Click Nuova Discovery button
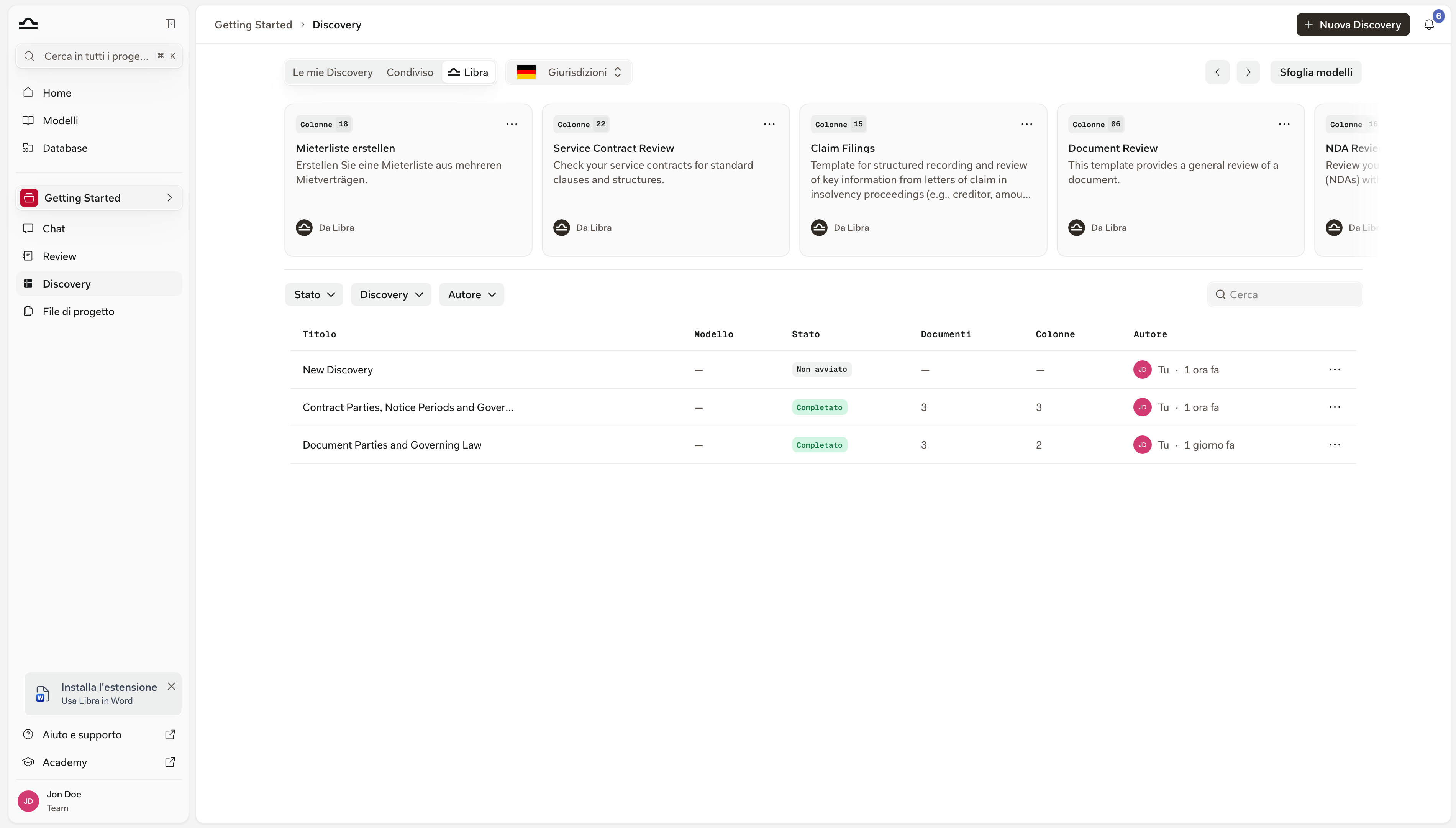 click(x=1353, y=25)
